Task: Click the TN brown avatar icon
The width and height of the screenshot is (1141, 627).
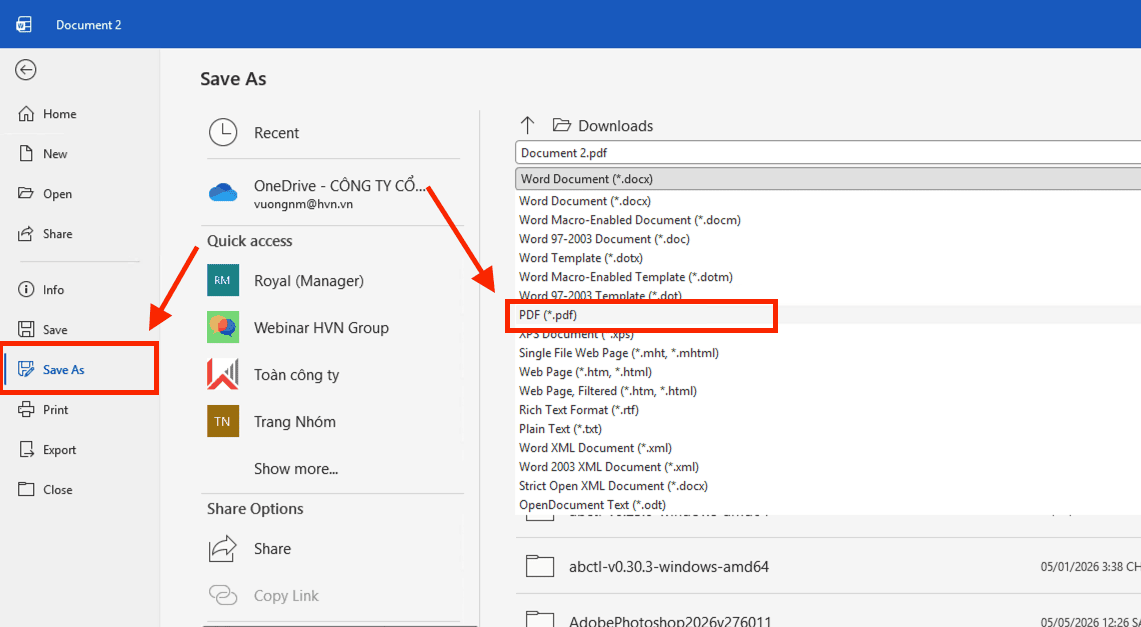Action: point(223,421)
